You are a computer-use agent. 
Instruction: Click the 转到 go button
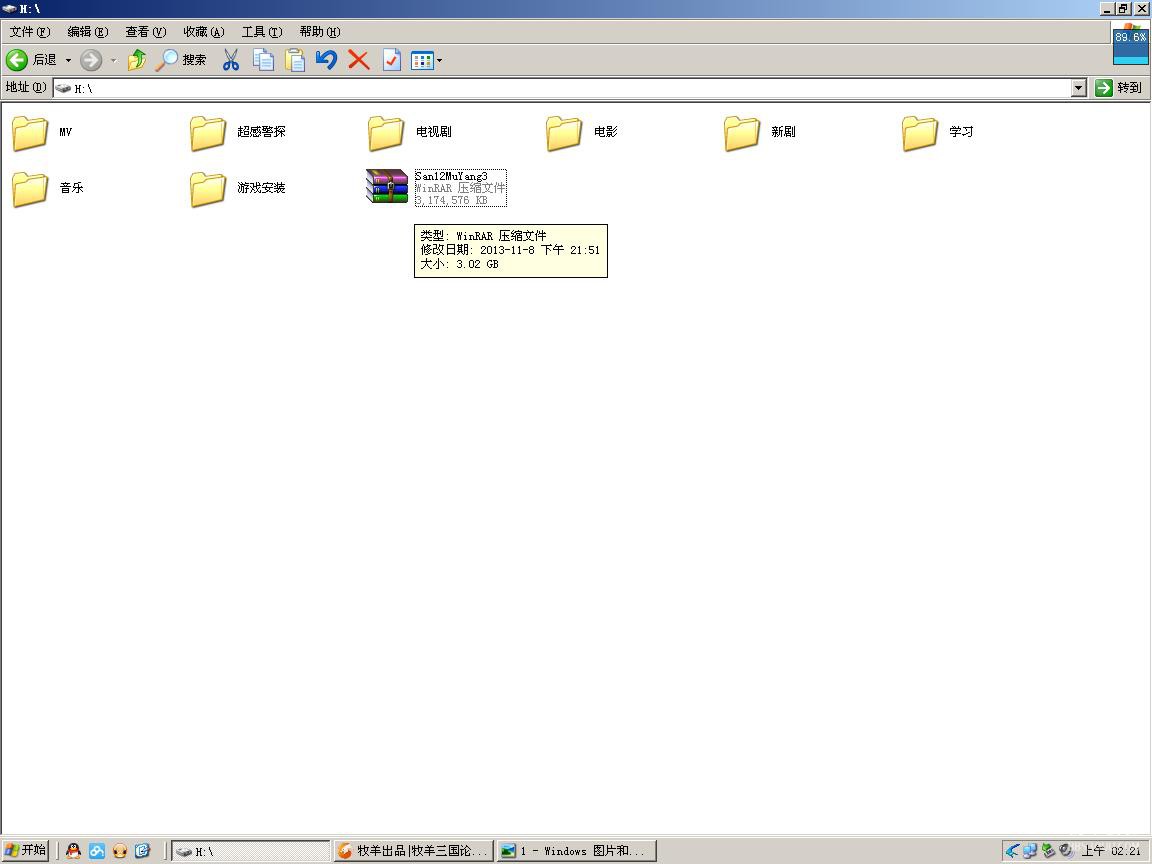[x=1118, y=88]
